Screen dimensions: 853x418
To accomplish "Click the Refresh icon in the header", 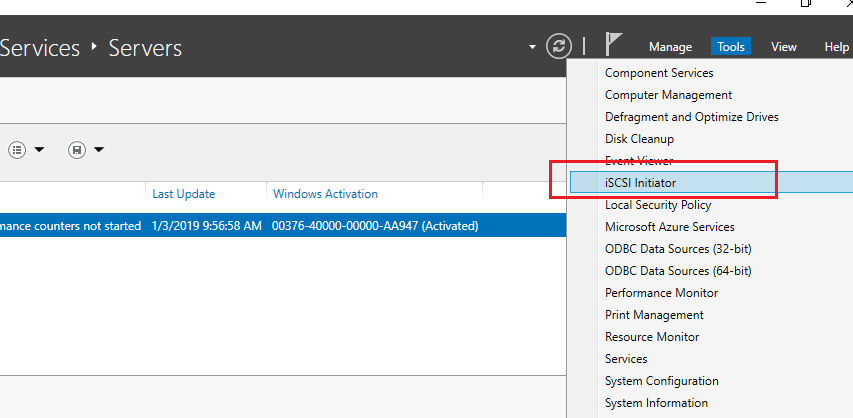I will [x=558, y=46].
